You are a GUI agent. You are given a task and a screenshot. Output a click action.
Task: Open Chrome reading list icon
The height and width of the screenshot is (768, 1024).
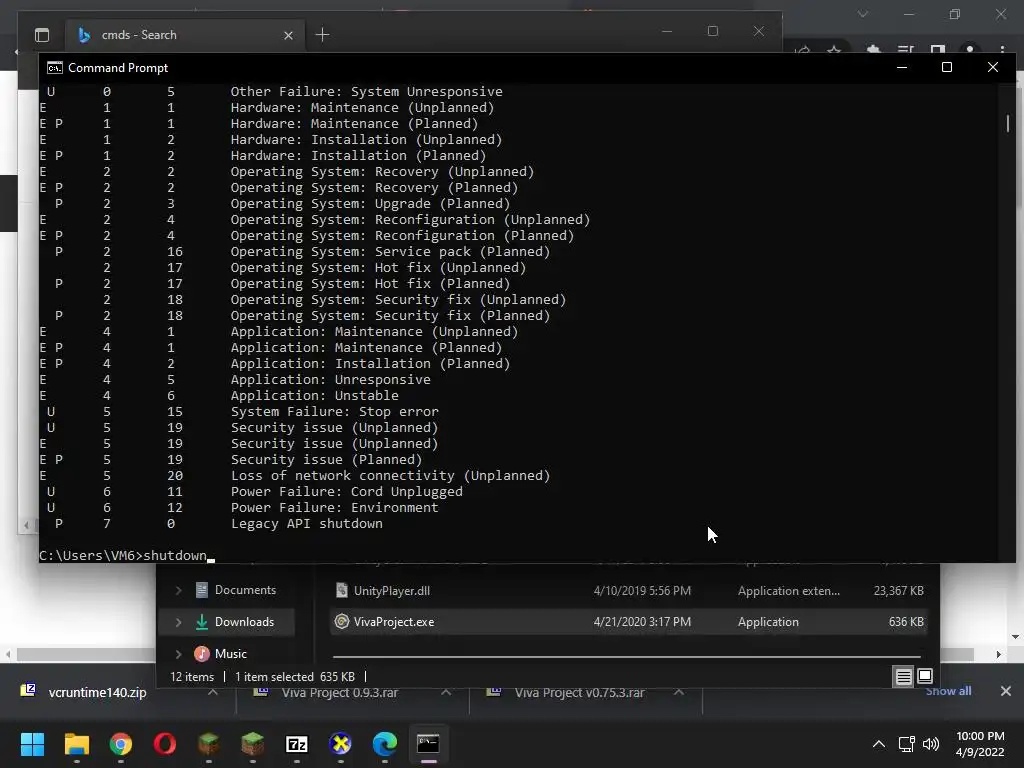(x=906, y=50)
